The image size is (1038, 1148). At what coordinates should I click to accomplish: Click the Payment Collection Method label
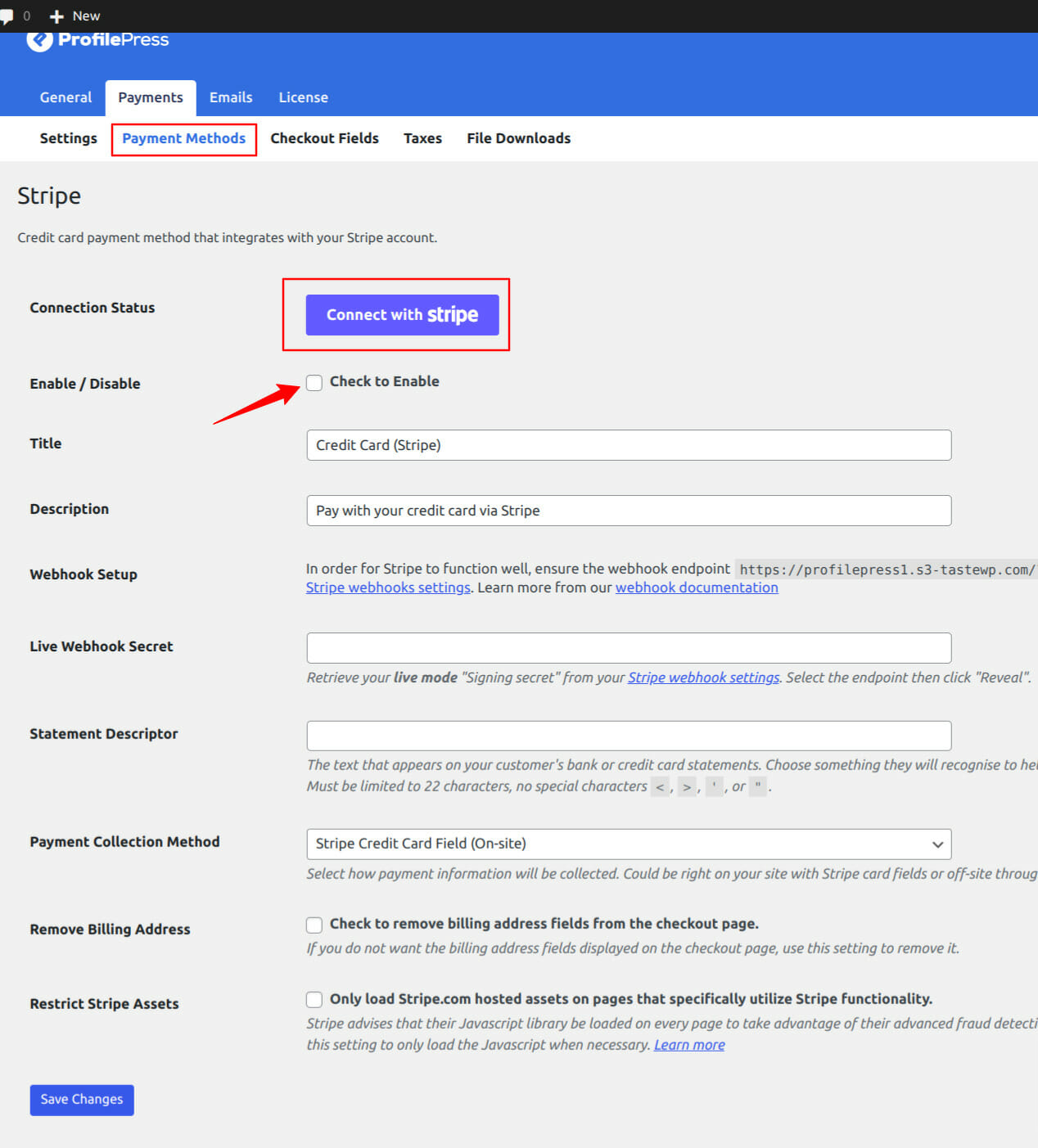(124, 842)
